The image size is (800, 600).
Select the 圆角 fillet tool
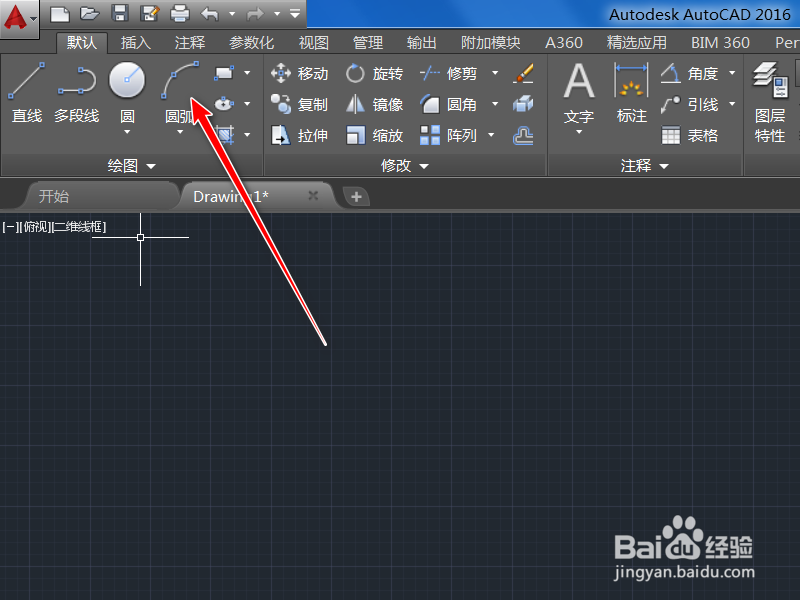(448, 105)
